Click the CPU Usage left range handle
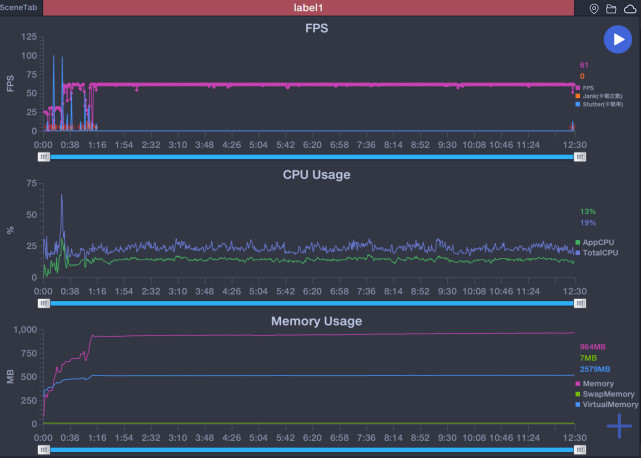Image resolution: width=641 pixels, height=458 pixels. click(x=44, y=303)
